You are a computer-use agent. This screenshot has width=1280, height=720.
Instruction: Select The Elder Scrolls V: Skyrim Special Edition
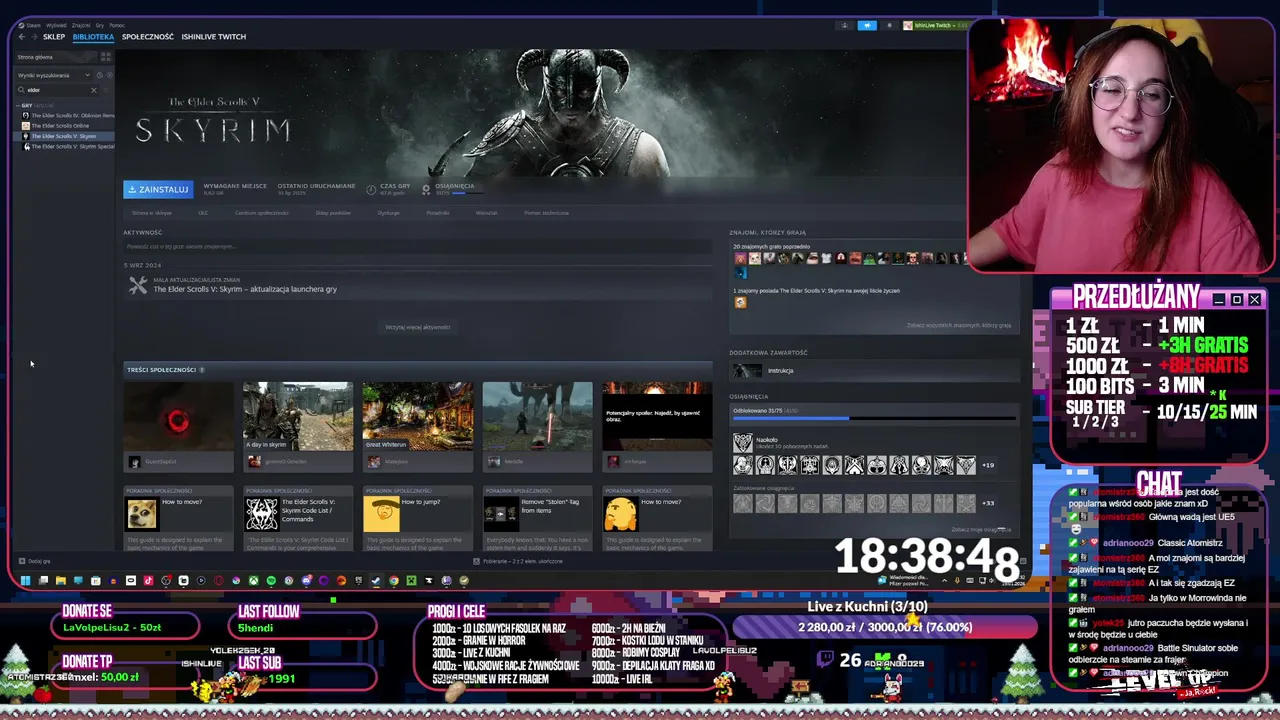point(66,146)
